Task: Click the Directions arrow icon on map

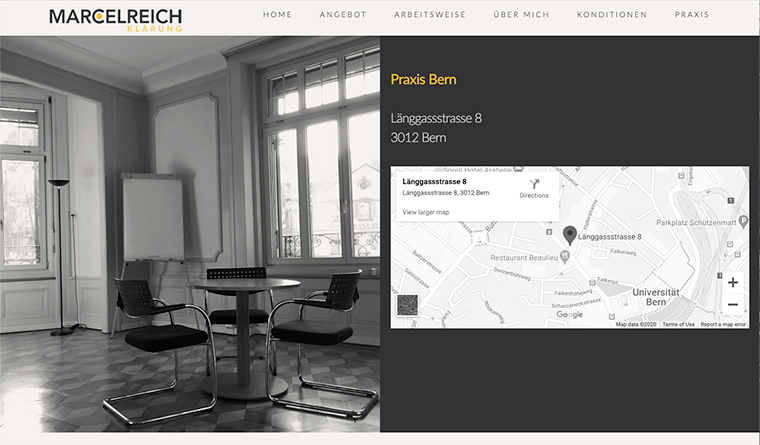Action: point(534,184)
